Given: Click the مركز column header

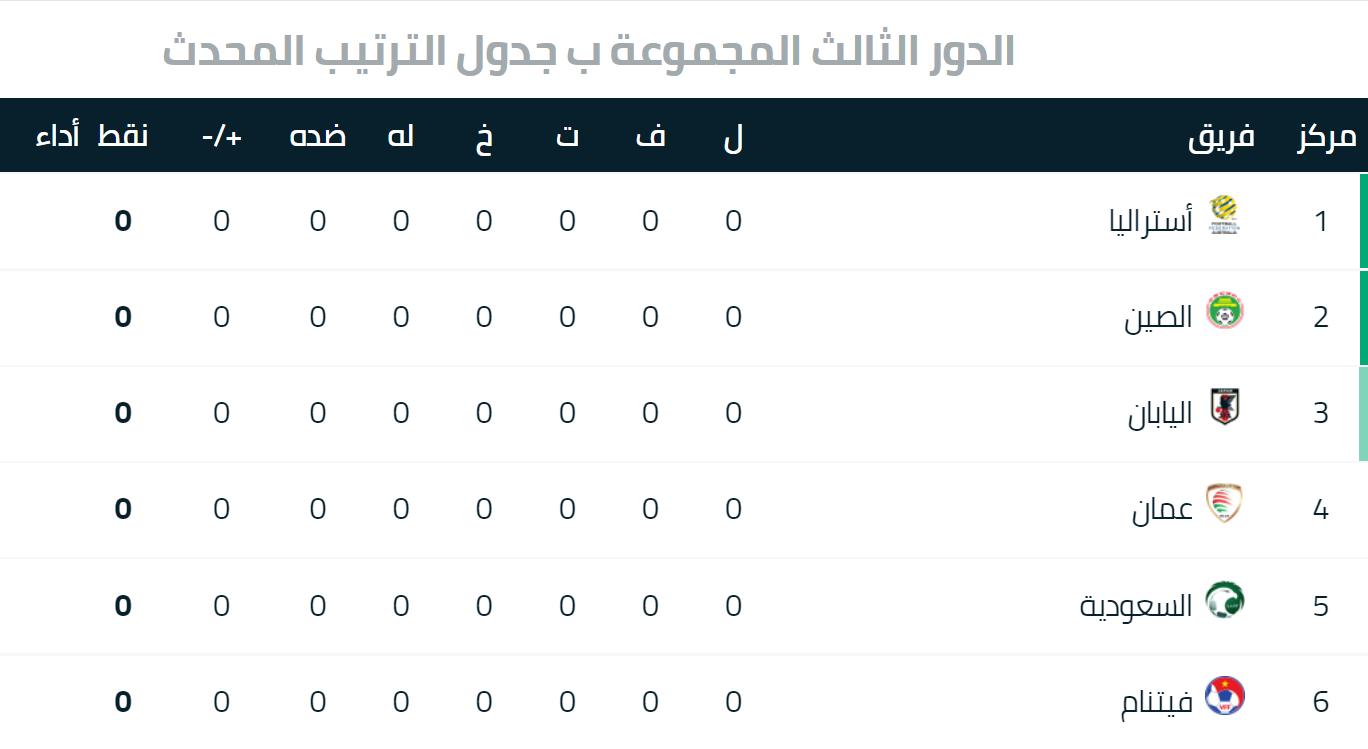Looking at the screenshot, I should click(1326, 137).
